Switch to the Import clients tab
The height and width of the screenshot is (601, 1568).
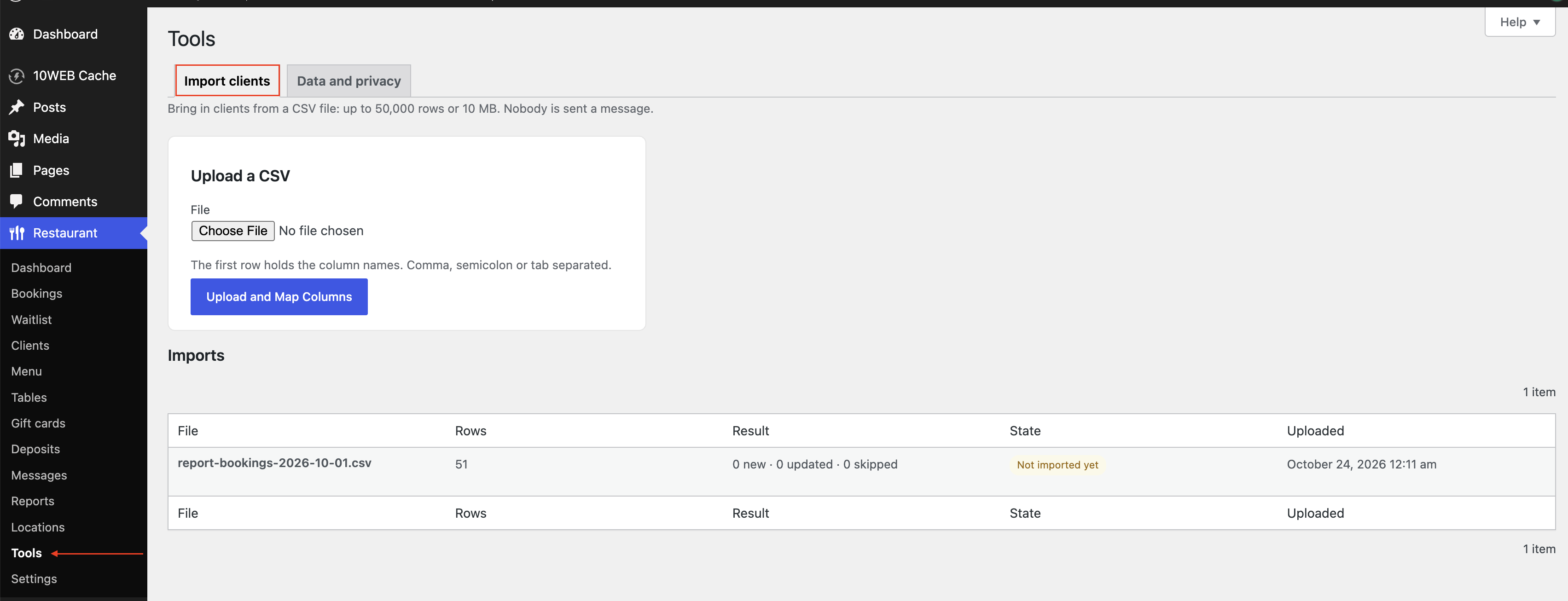[227, 80]
